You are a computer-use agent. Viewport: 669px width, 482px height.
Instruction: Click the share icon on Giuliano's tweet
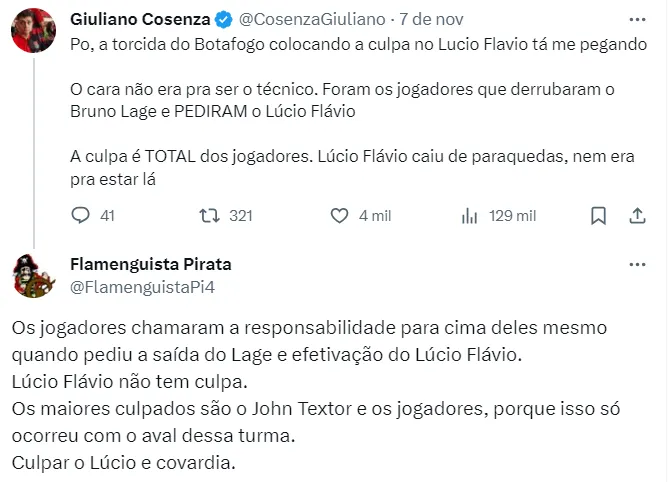[637, 215]
